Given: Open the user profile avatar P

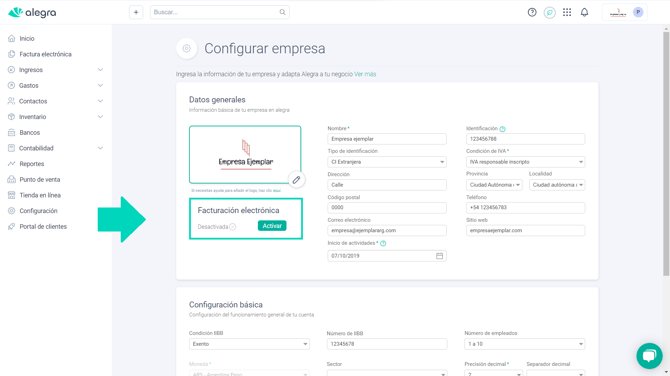Looking at the screenshot, I should (x=638, y=12).
